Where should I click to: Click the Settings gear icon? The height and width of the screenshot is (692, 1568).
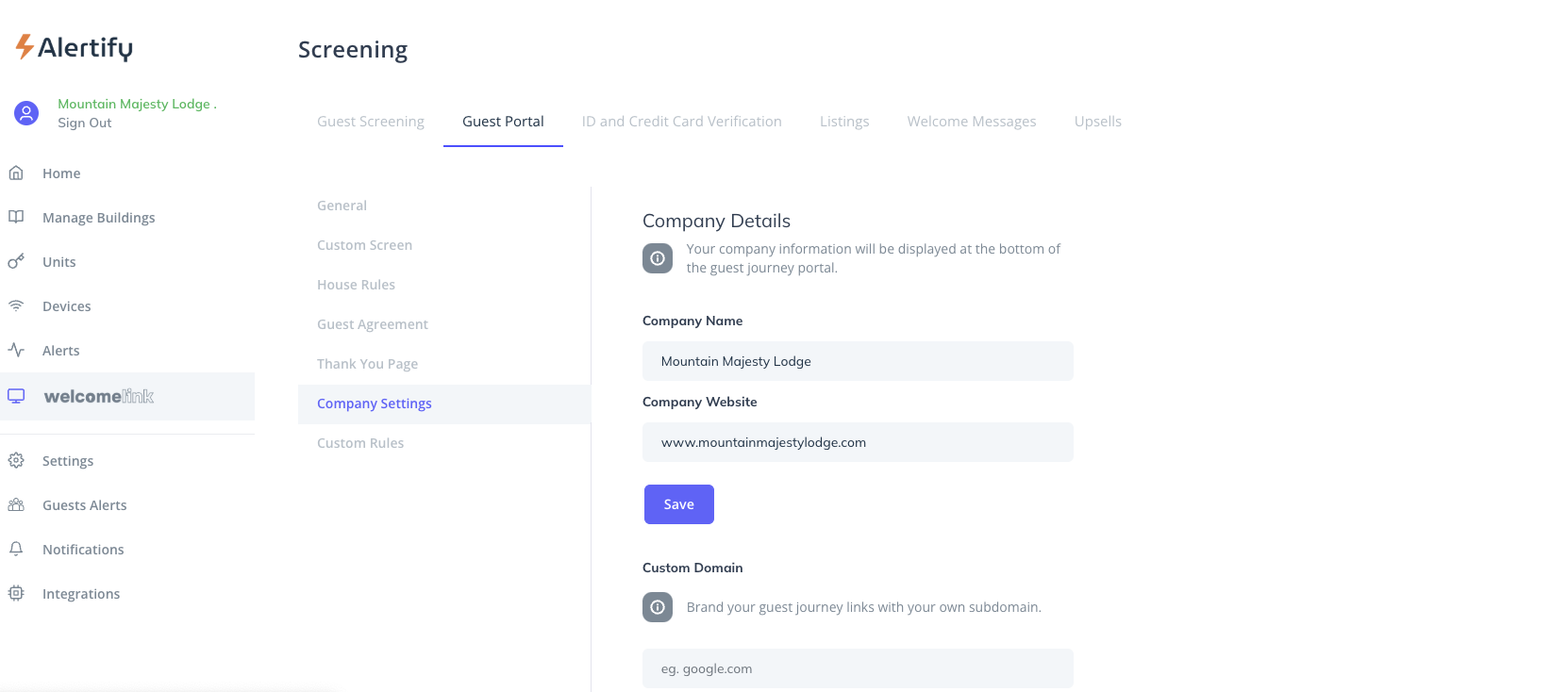(16, 460)
